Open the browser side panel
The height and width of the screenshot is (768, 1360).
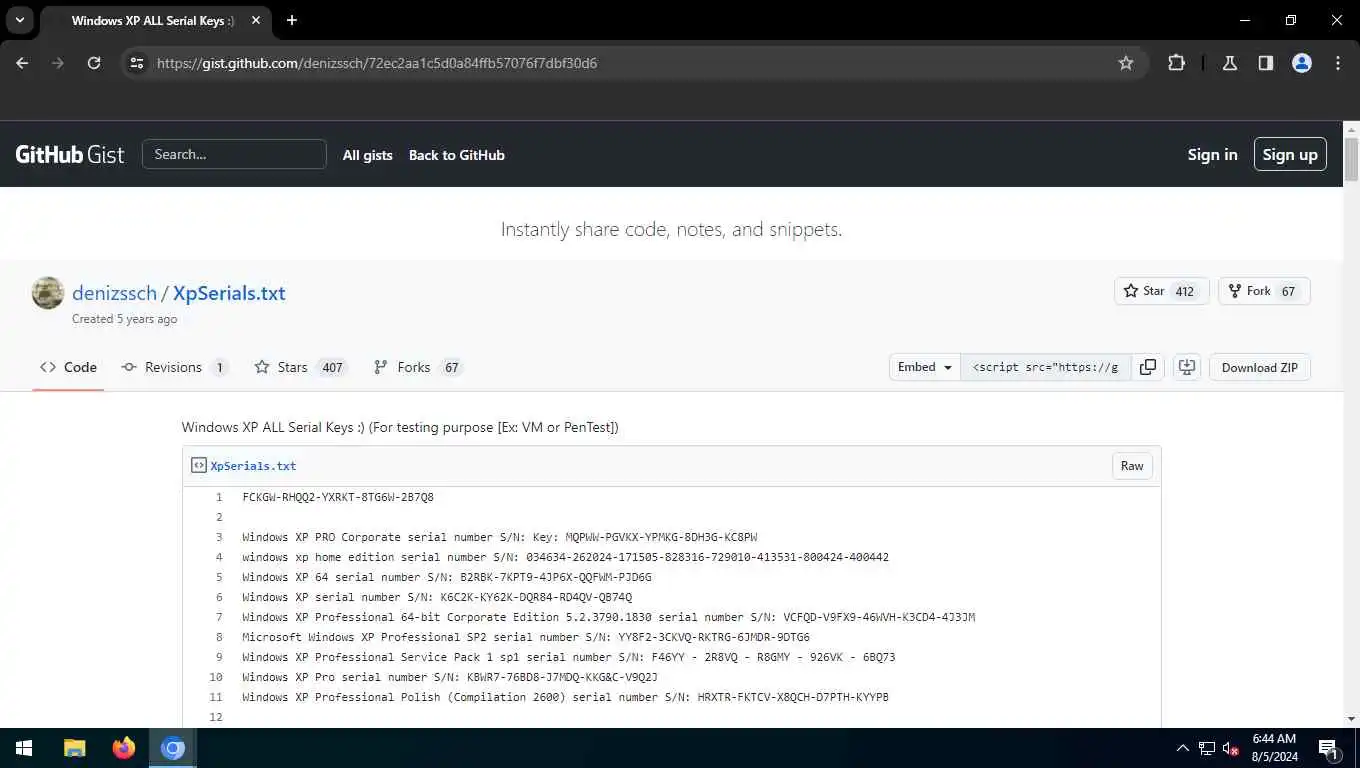click(x=1266, y=63)
